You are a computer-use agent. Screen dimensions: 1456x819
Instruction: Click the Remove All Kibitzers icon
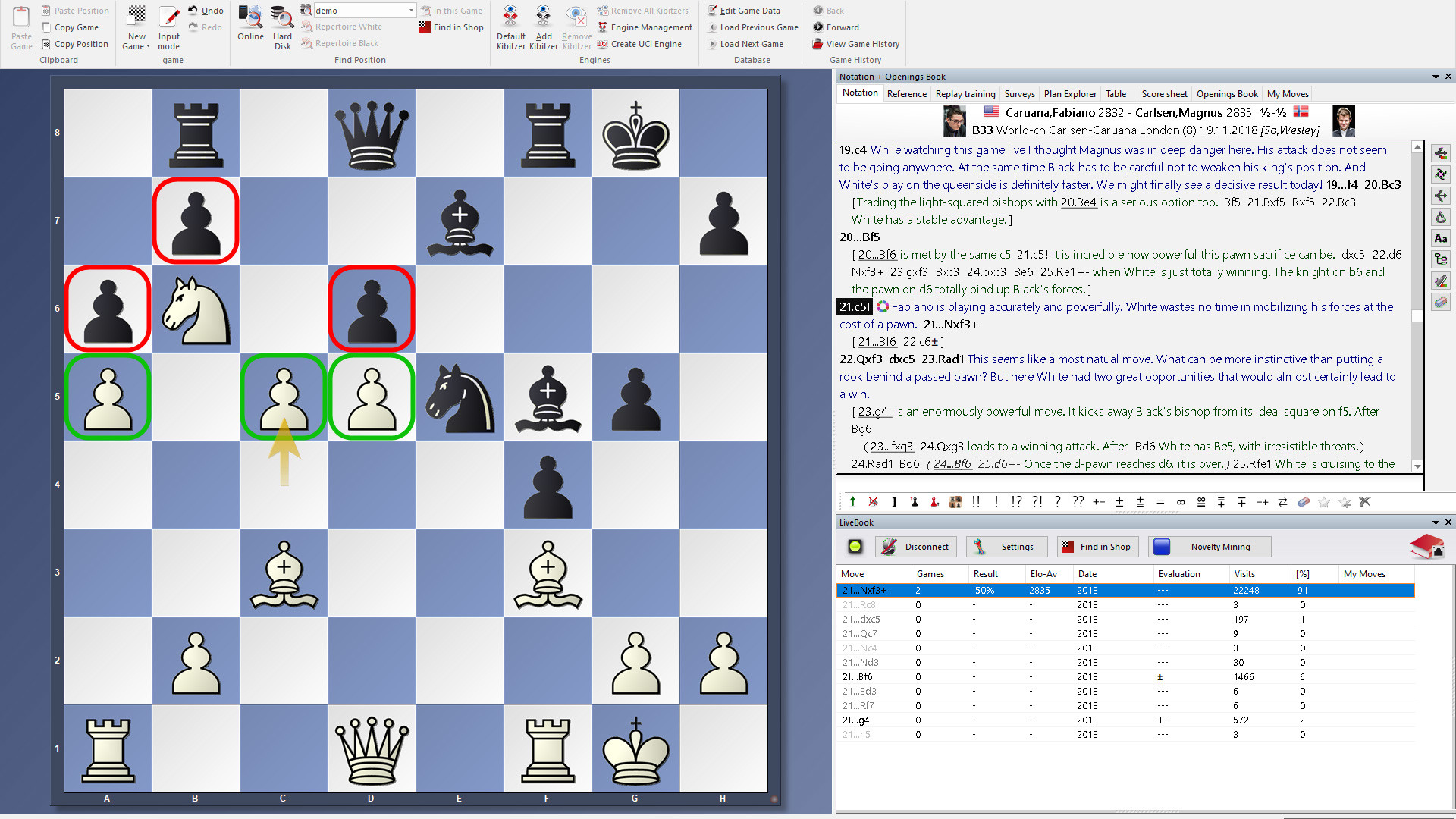coord(604,10)
